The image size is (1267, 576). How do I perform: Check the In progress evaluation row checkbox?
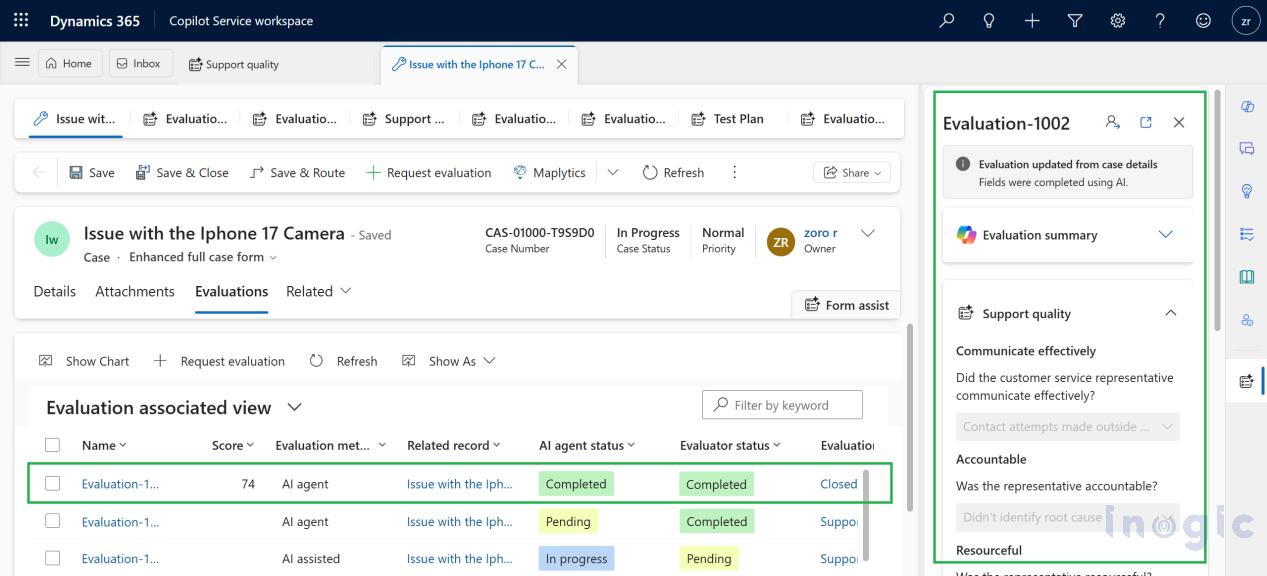click(53, 559)
